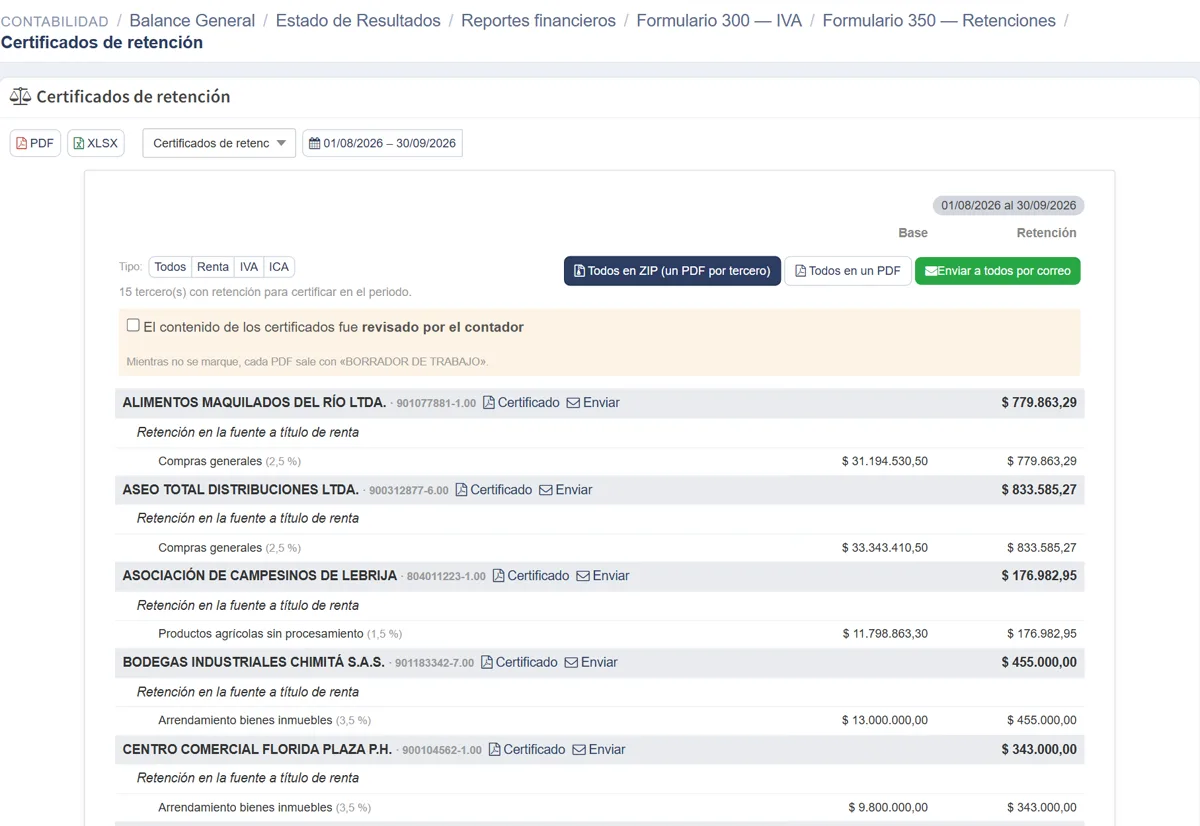Image resolution: width=1200 pixels, height=826 pixels.
Task: Open Formulario 350 — Retenciones breadcrumb
Action: click(939, 20)
